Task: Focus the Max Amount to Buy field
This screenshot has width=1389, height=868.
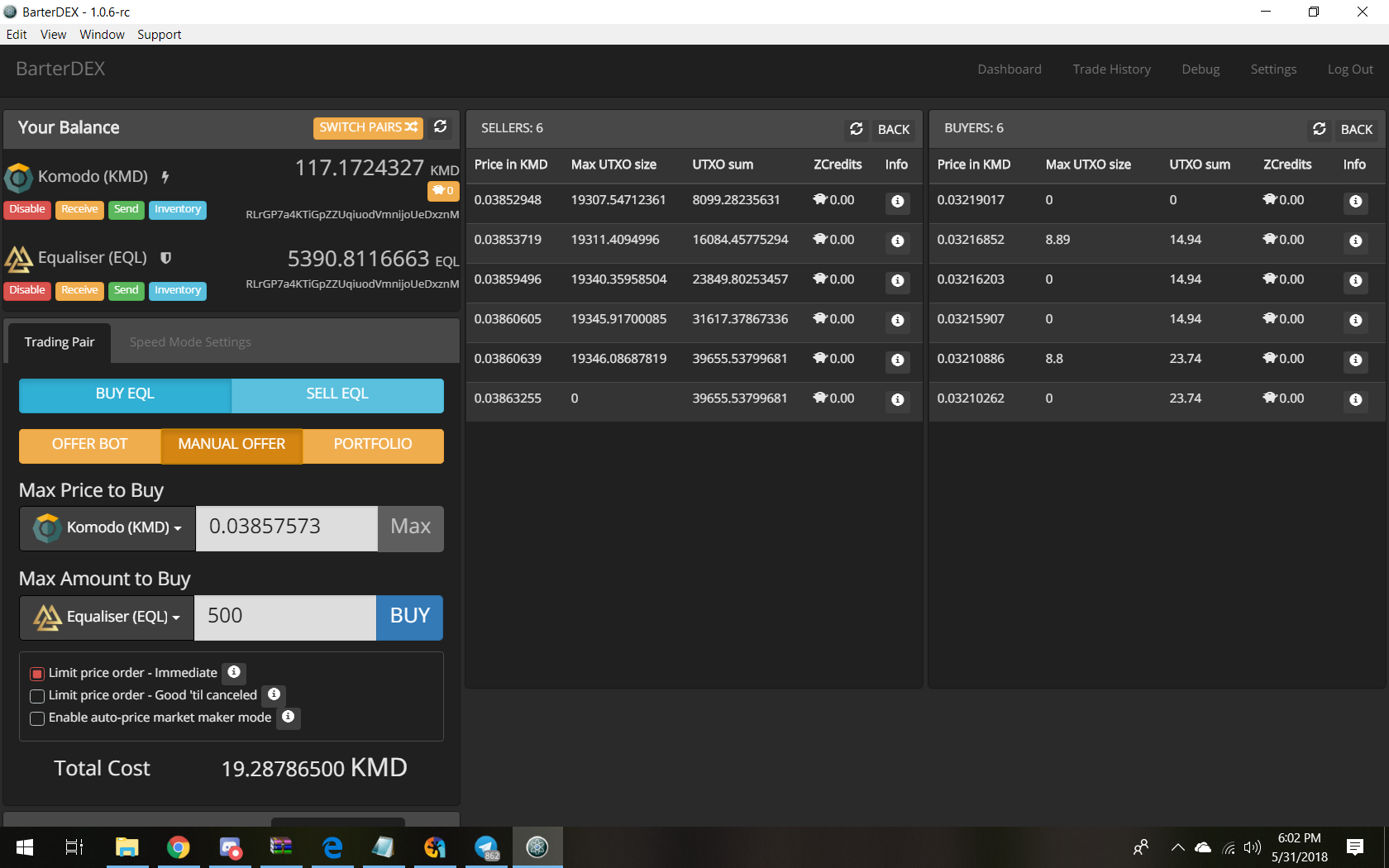Action: (x=285, y=618)
